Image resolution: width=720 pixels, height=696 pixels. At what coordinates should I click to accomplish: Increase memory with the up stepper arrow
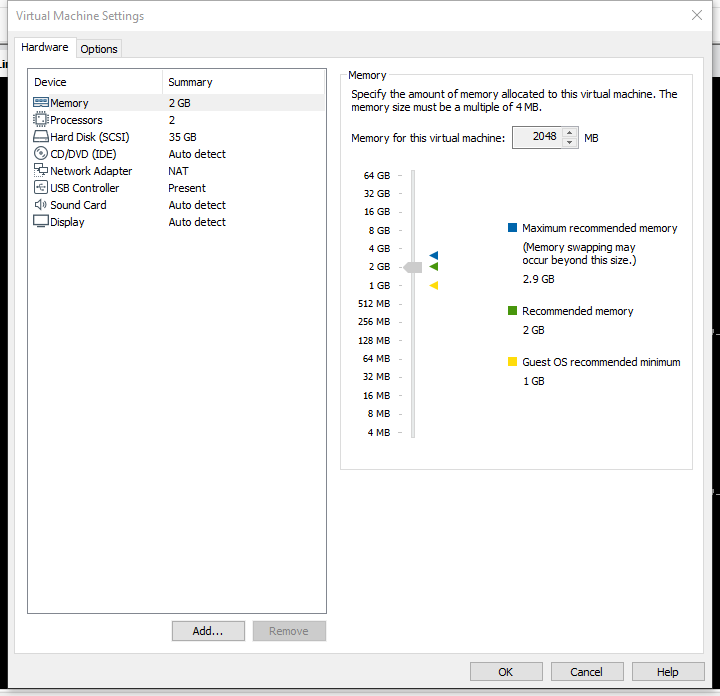click(570, 133)
